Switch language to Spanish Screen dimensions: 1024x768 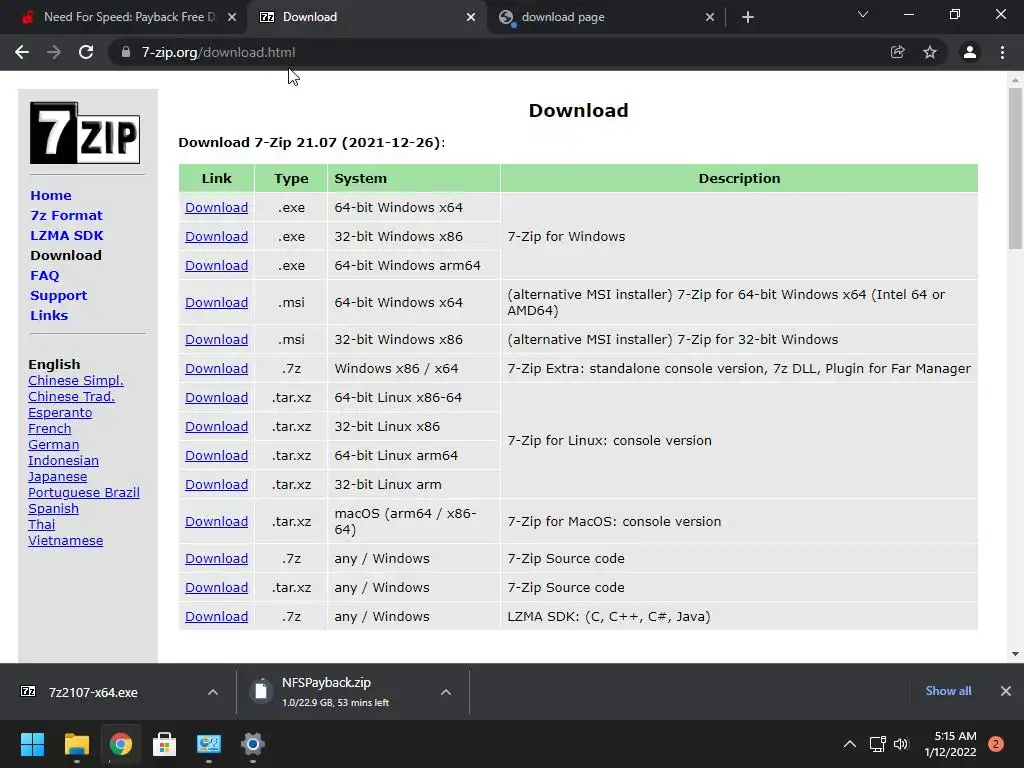54,509
